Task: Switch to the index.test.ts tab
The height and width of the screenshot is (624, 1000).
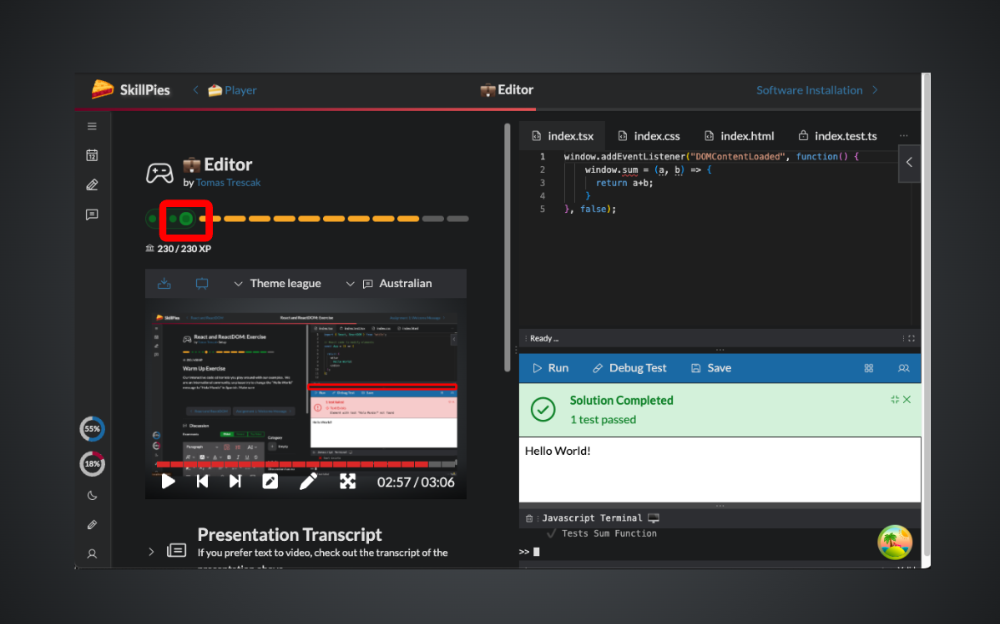Action: click(837, 136)
